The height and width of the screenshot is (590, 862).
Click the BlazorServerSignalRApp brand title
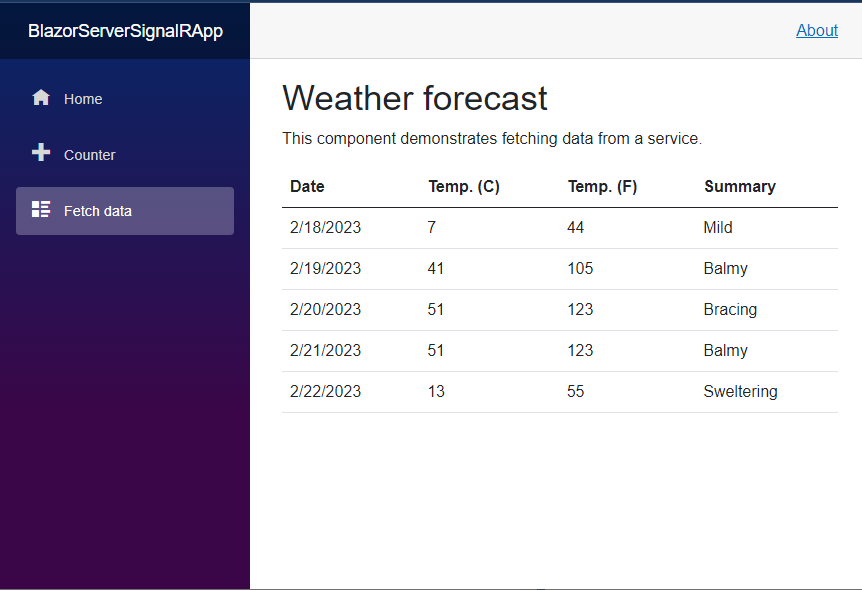125,31
